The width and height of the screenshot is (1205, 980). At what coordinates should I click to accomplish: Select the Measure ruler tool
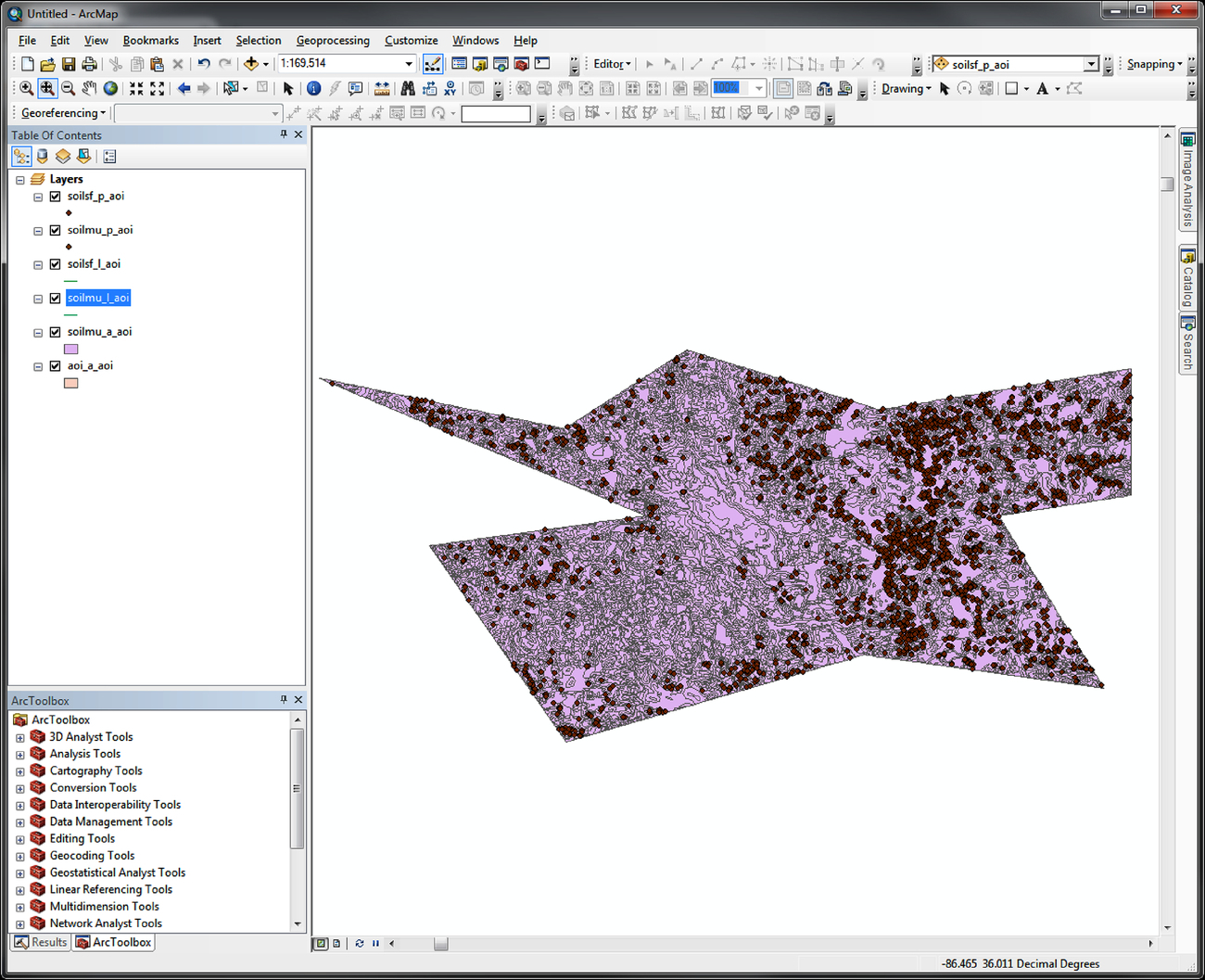click(x=382, y=89)
